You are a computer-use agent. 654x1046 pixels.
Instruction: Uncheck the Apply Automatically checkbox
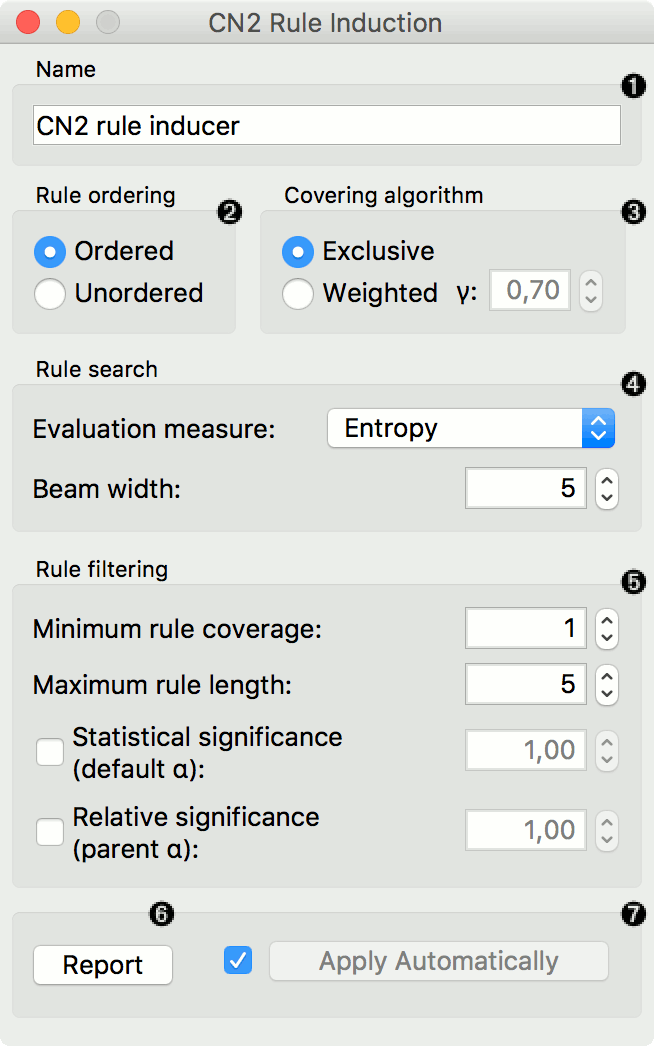[238, 961]
